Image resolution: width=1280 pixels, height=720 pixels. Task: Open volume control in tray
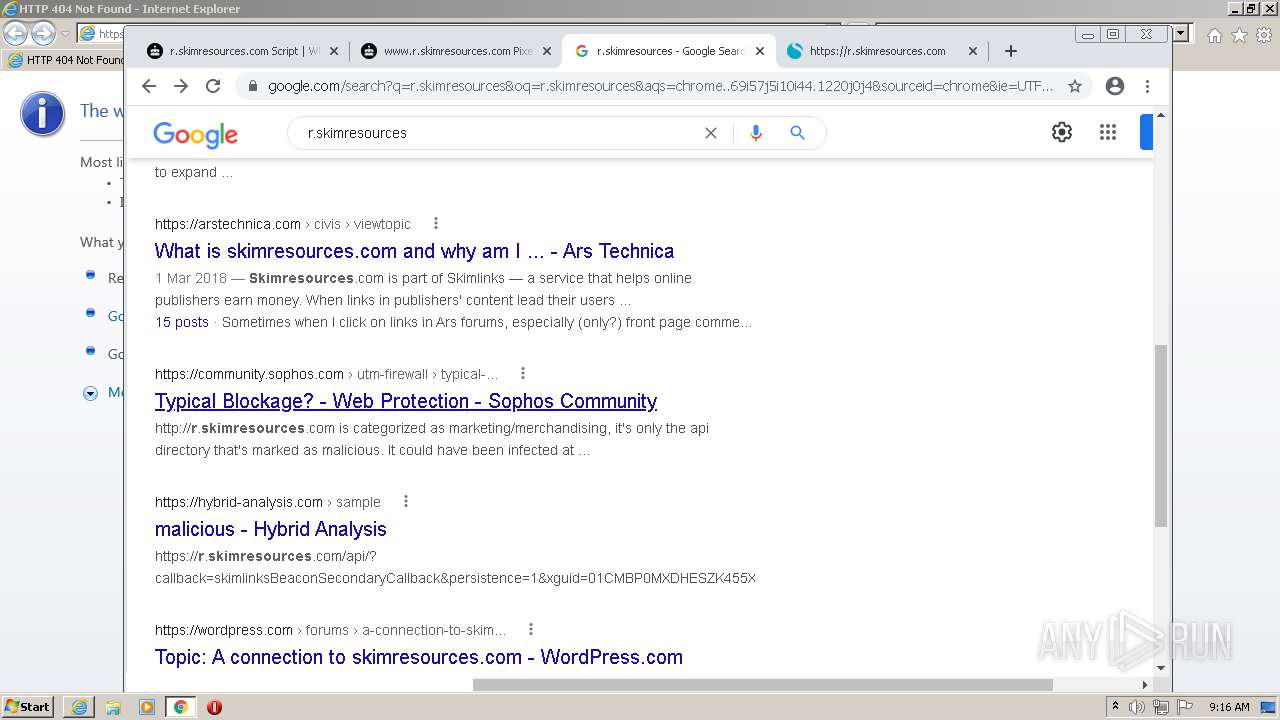coord(1137,707)
